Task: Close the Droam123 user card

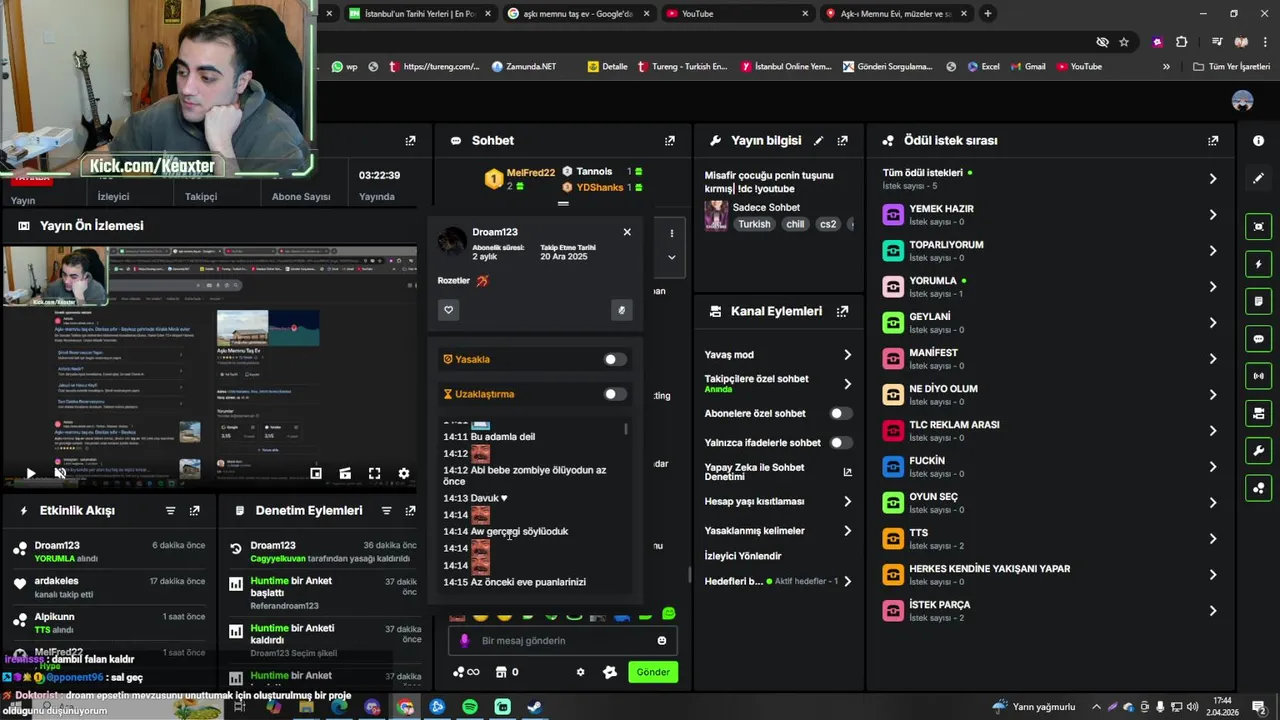Action: pos(627,232)
